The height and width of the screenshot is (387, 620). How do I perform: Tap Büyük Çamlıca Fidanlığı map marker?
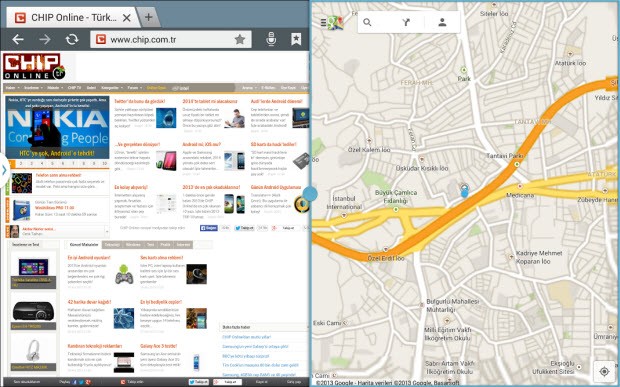[x=396, y=209]
